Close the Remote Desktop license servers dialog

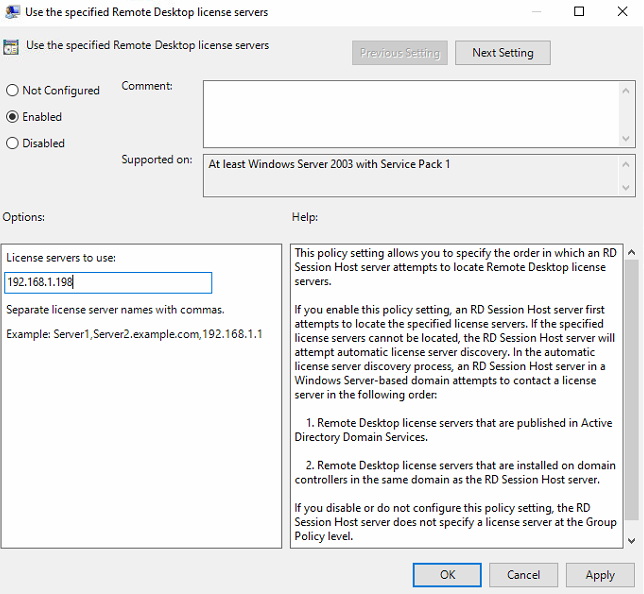[x=624, y=12]
